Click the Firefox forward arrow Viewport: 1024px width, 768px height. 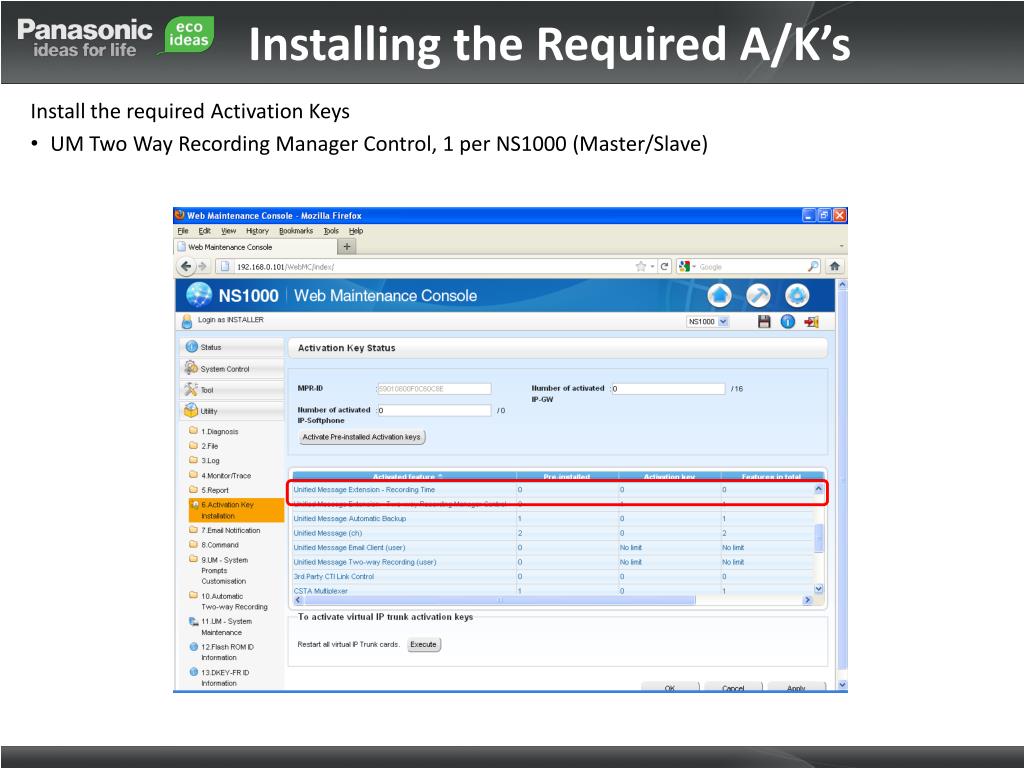coord(202,266)
